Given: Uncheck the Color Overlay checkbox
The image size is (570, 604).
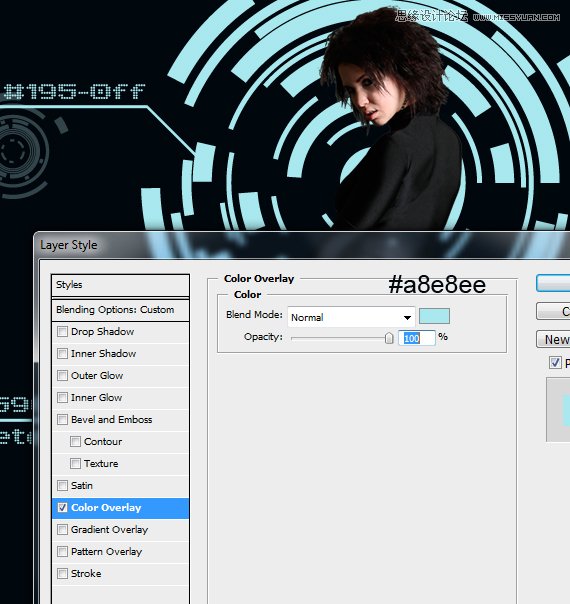Looking at the screenshot, I should (62, 507).
